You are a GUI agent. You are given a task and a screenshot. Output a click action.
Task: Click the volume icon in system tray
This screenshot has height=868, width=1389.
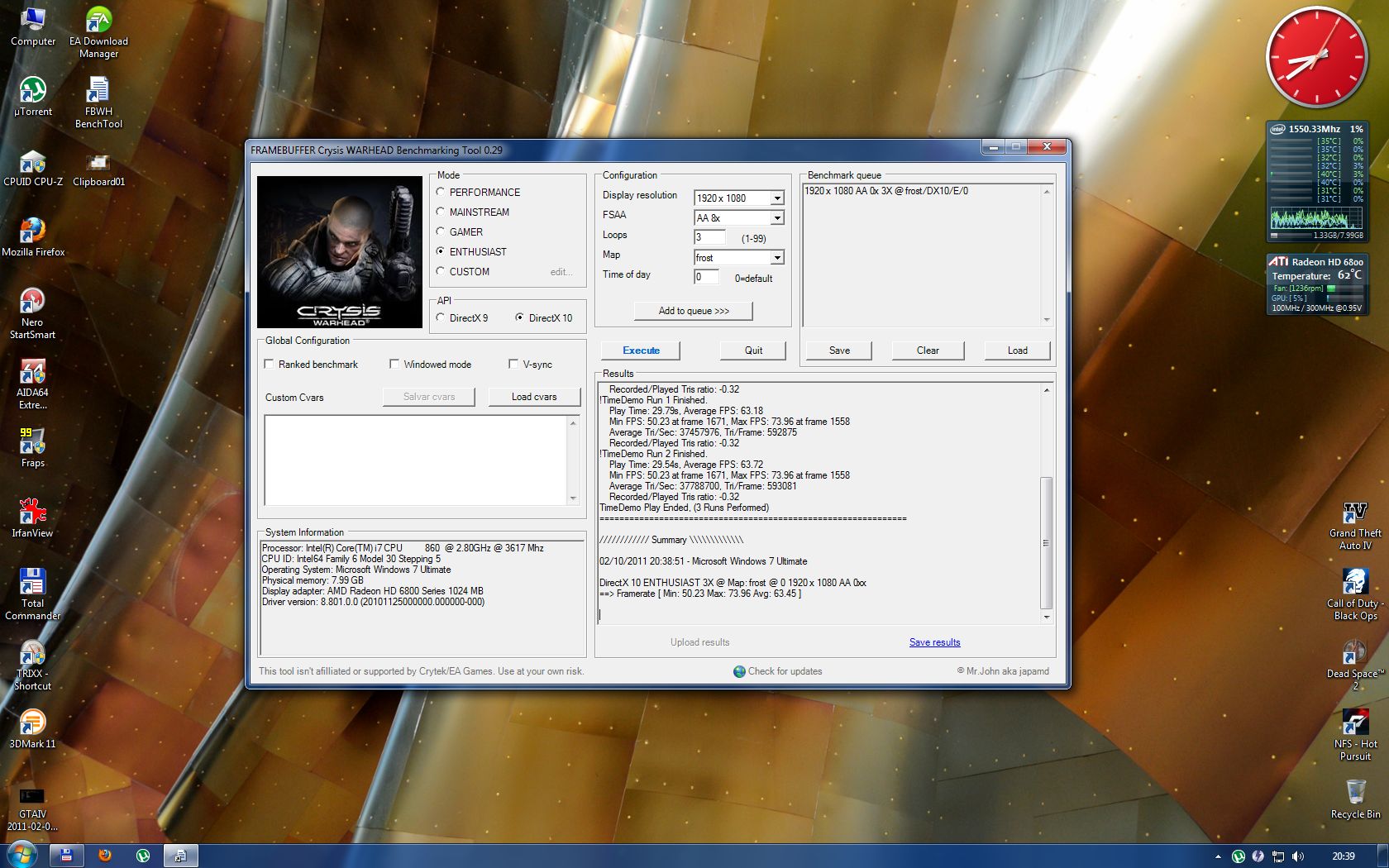tap(1298, 856)
